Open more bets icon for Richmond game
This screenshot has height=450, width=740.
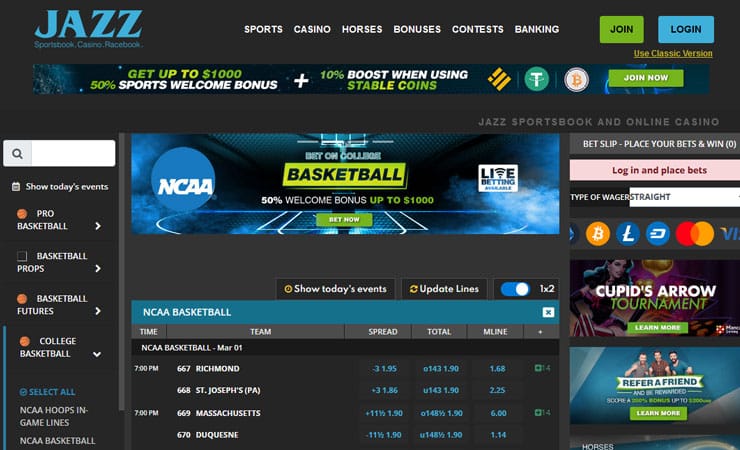[542, 368]
